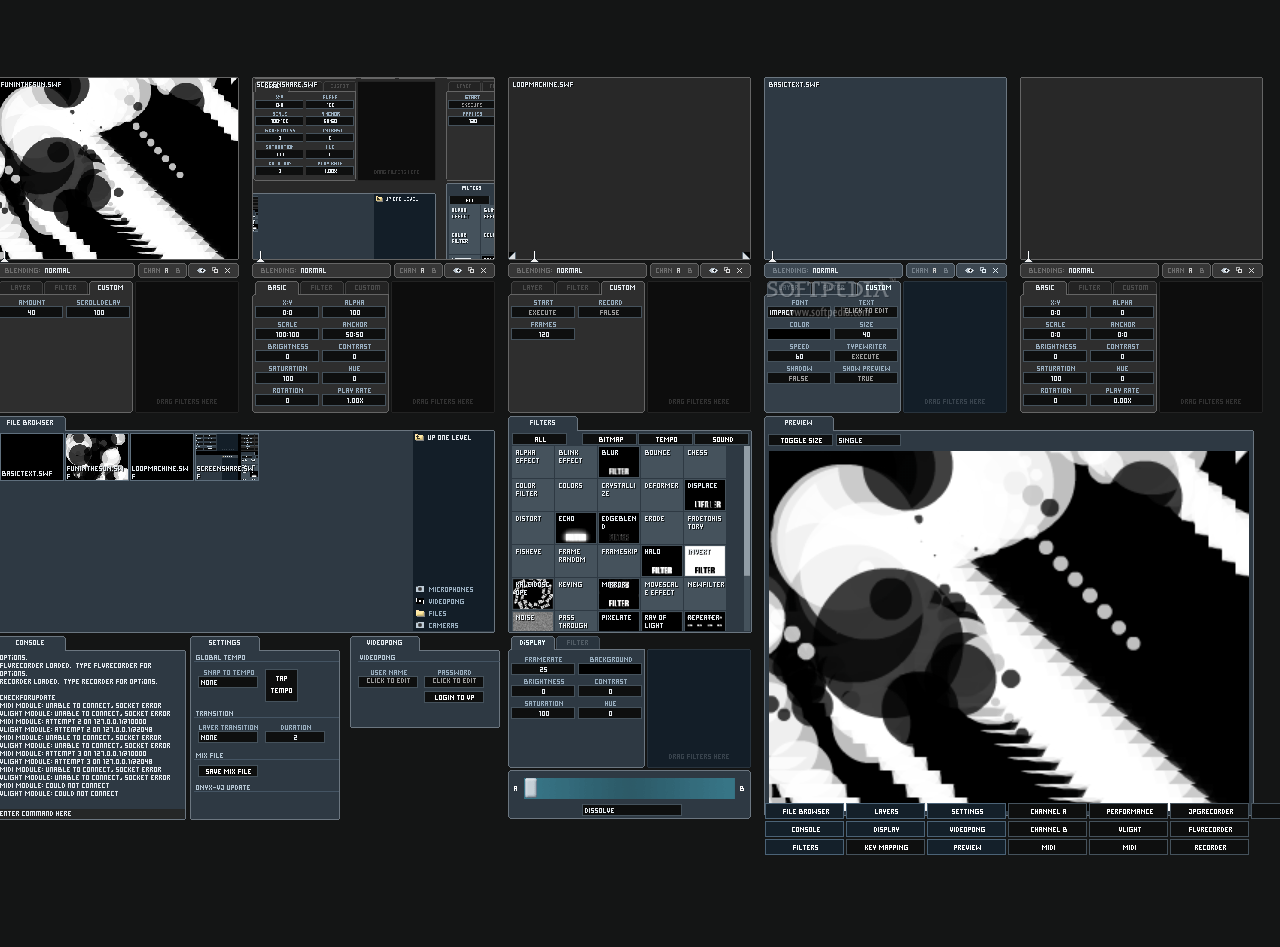Image resolution: width=1280 pixels, height=947 pixels.
Task: Select the Kaleidoscope filter tile
Action: tap(532, 594)
